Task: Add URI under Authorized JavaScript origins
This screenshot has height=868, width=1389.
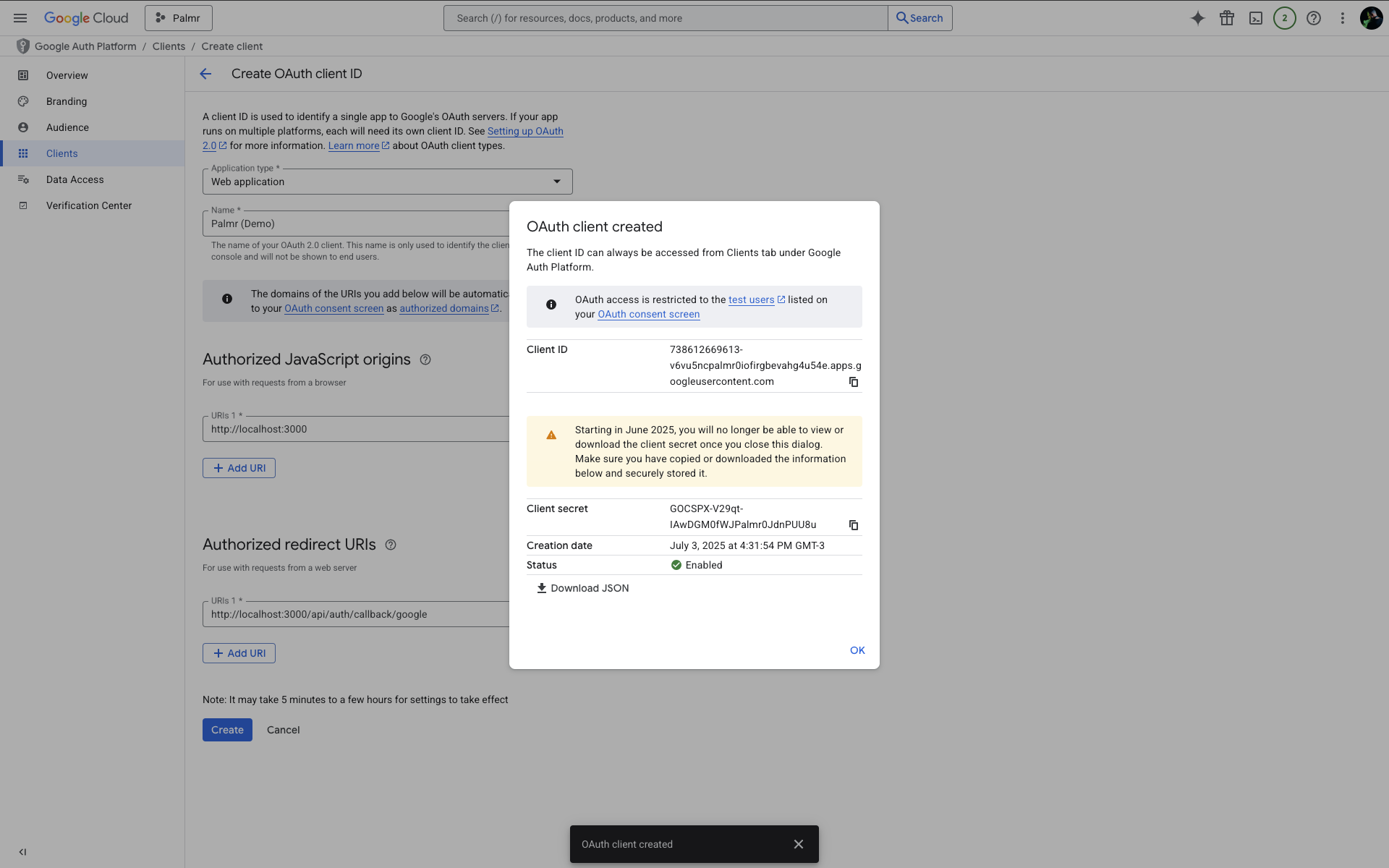Action: click(239, 468)
